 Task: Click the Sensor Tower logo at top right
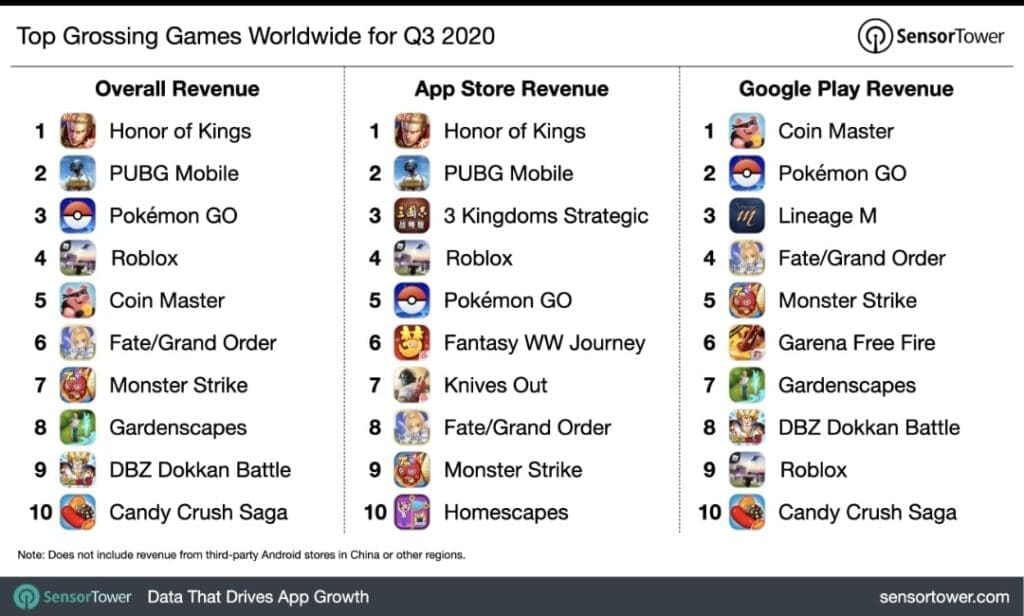(931, 36)
